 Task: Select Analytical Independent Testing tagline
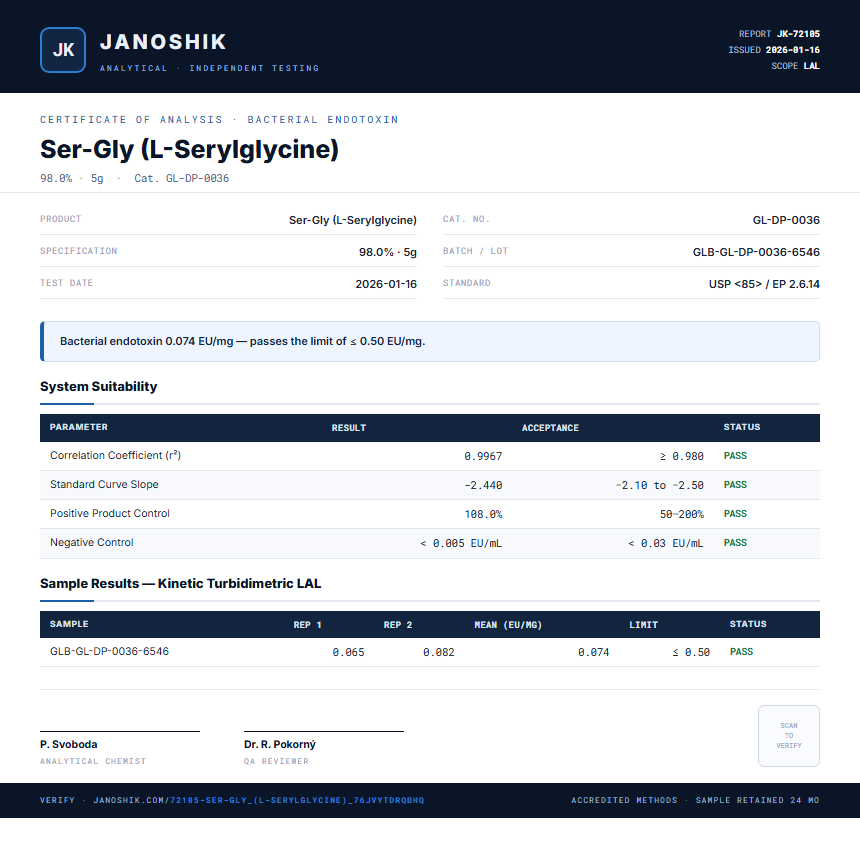click(x=210, y=68)
